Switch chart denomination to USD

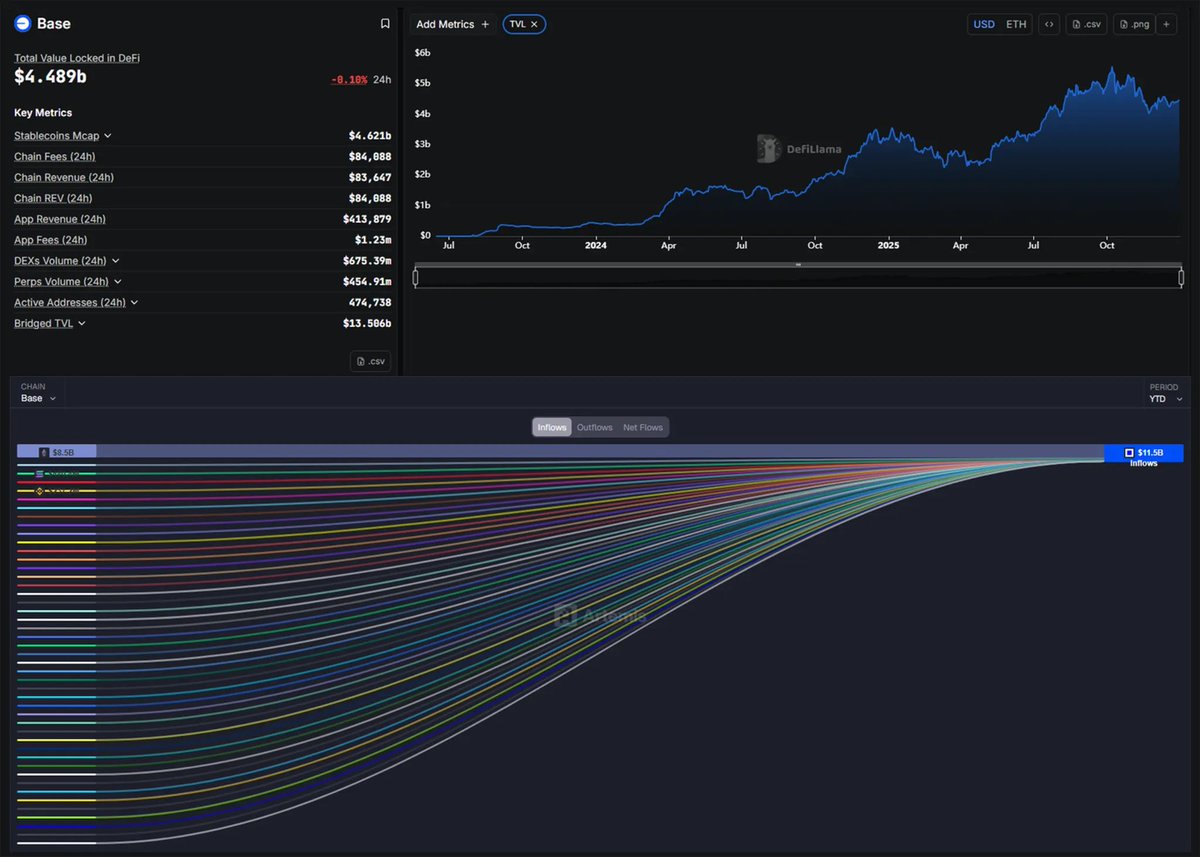click(984, 24)
